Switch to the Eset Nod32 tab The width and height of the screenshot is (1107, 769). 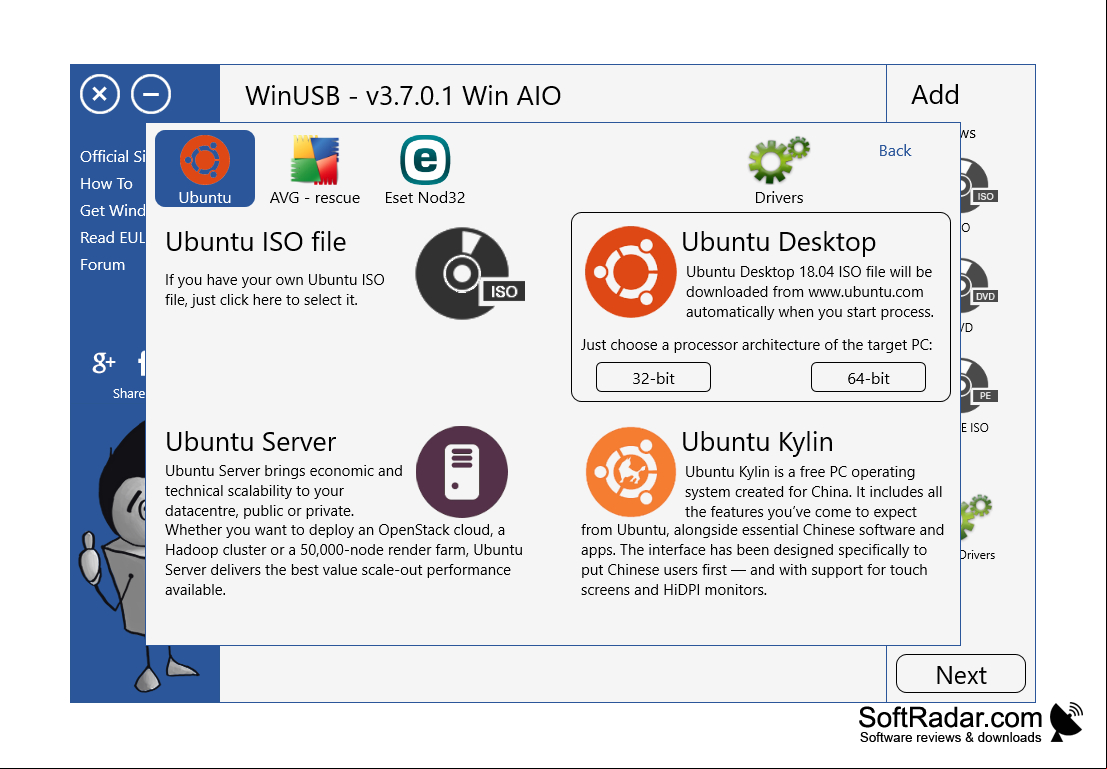tap(425, 169)
